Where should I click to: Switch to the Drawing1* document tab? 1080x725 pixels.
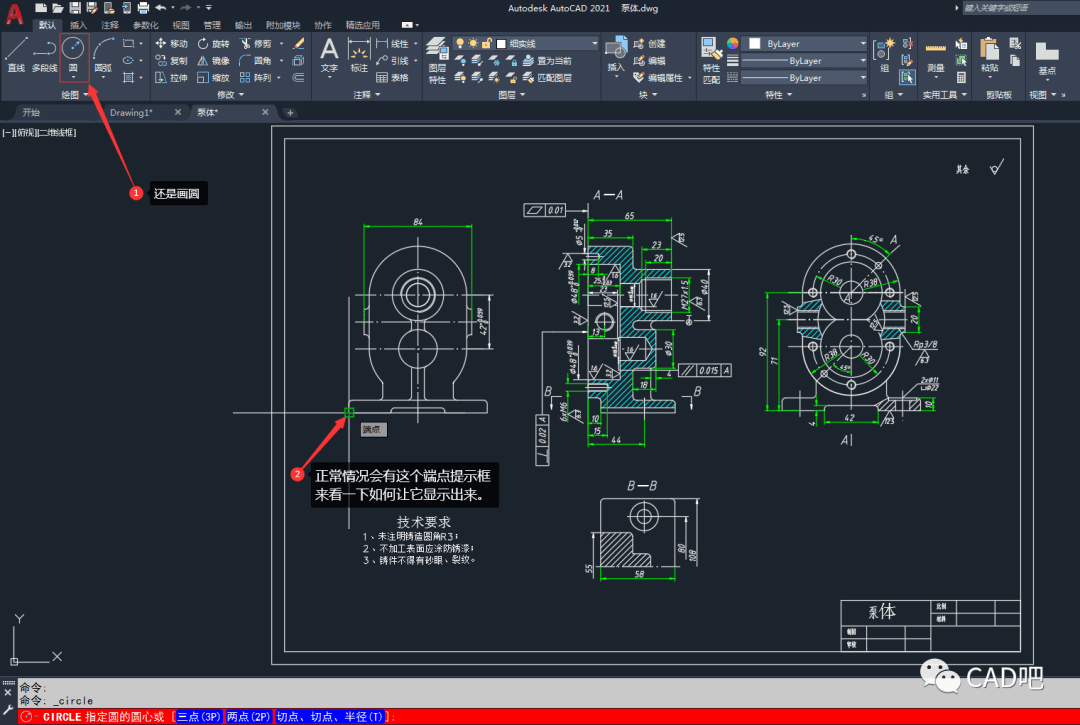tap(131, 113)
